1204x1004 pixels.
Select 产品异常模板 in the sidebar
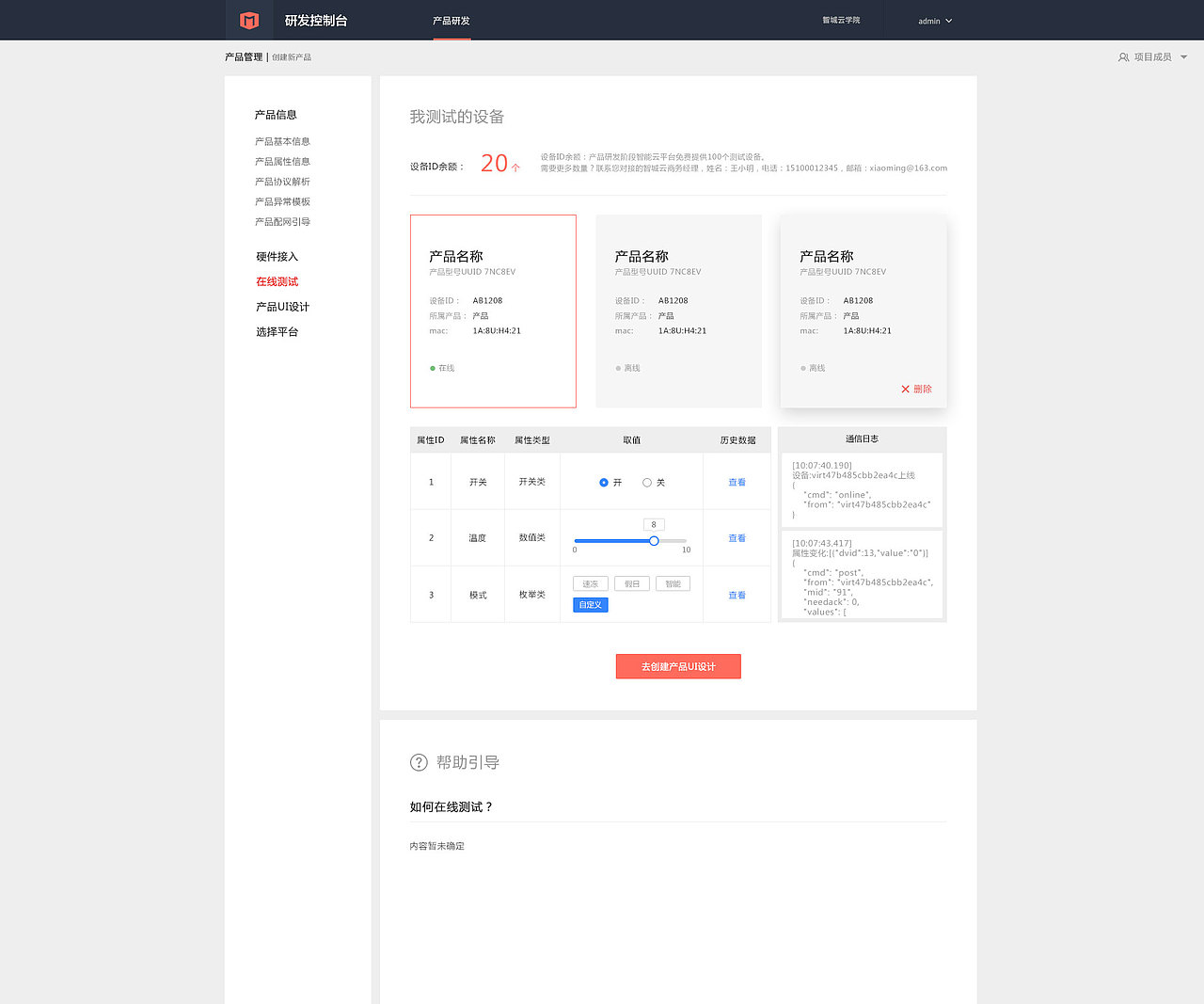click(x=282, y=201)
